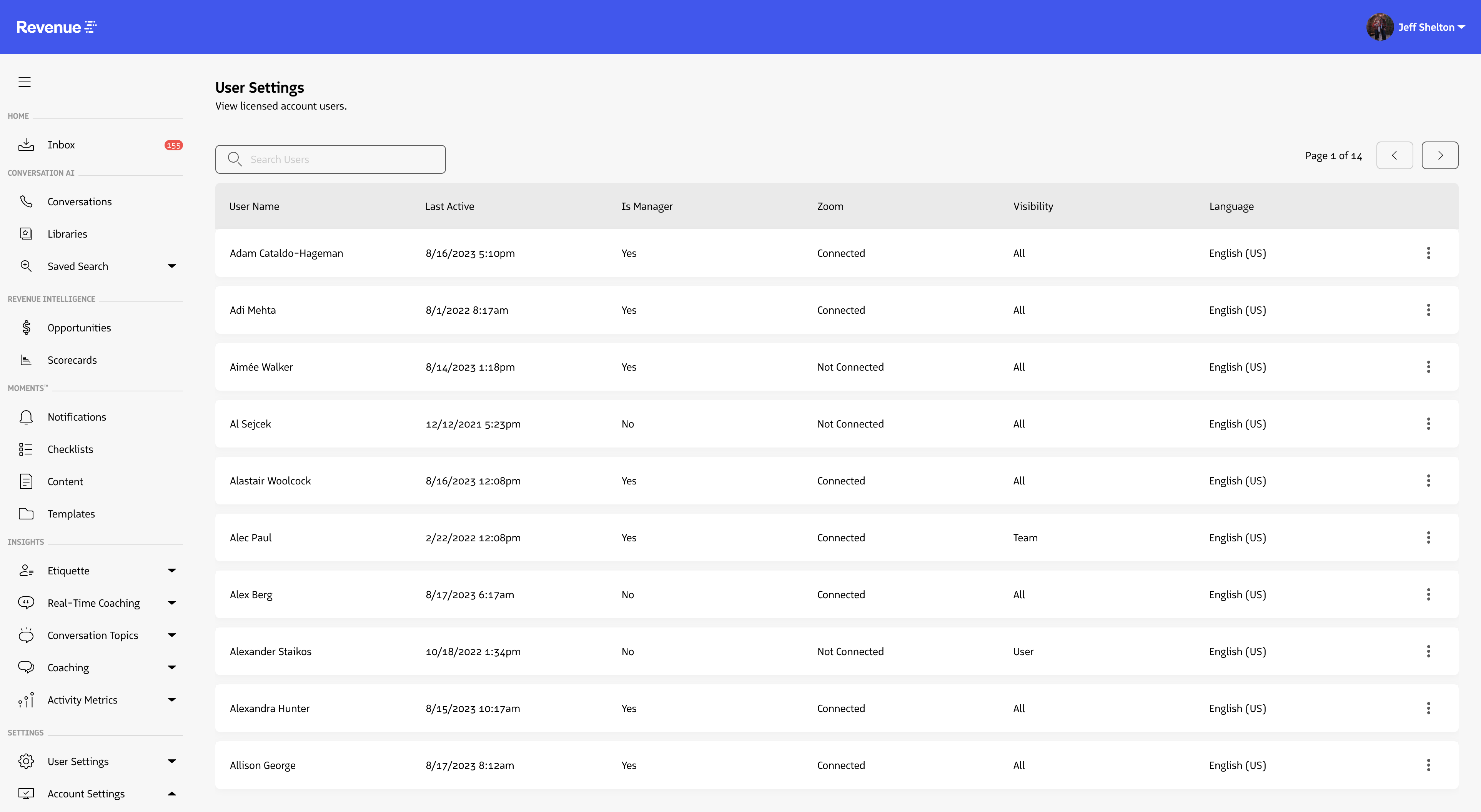Image resolution: width=1481 pixels, height=812 pixels.
Task: Click the Conversations phone icon
Action: point(26,201)
